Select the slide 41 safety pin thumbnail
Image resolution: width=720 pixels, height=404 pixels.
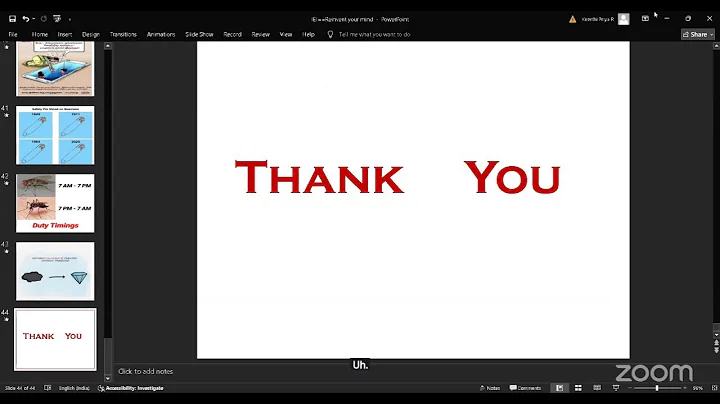coord(55,135)
